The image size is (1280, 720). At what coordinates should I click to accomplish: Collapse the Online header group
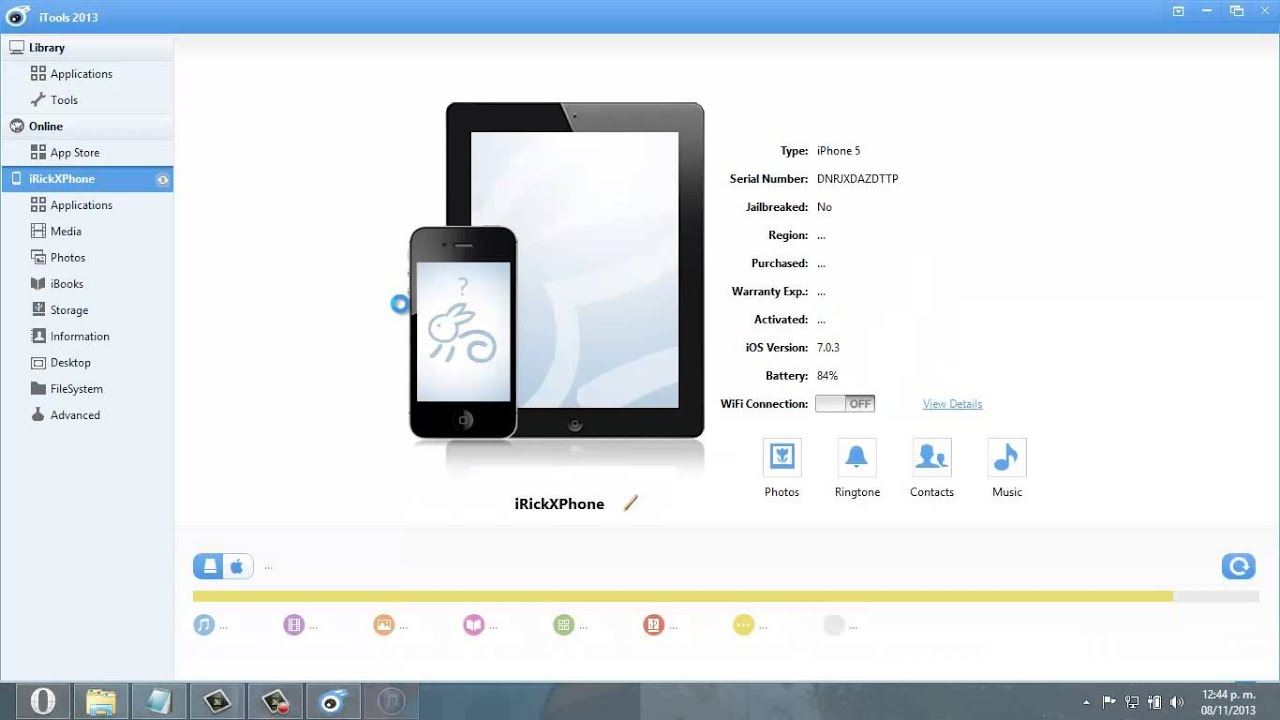pos(86,126)
